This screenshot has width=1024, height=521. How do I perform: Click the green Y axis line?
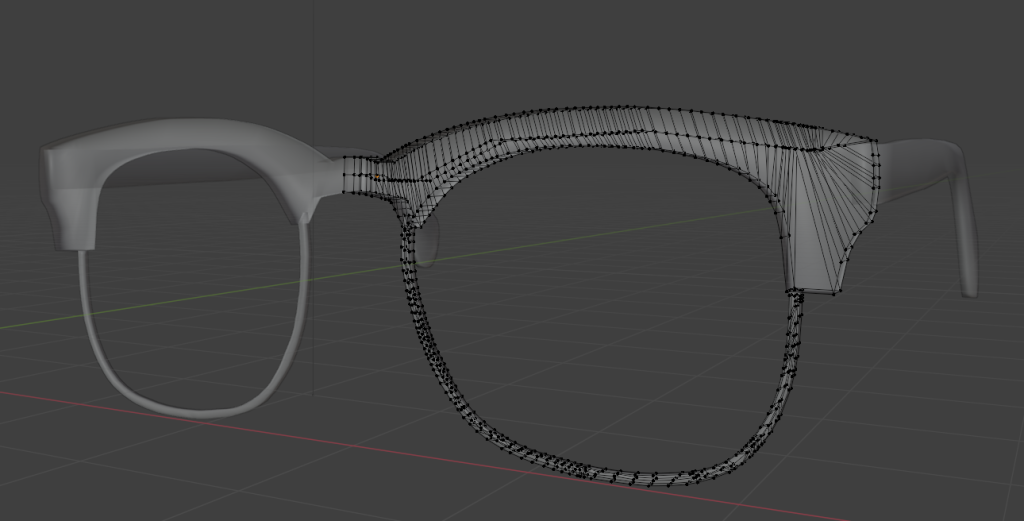click(600, 240)
